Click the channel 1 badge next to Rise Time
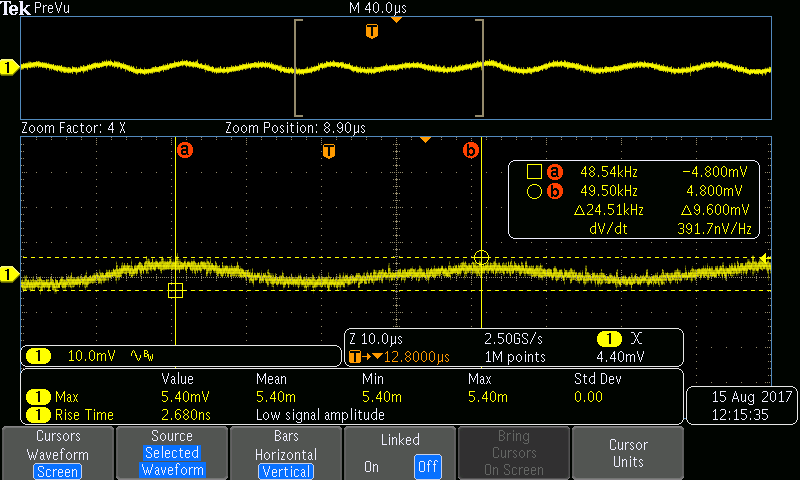This screenshot has height=480, width=800. (38, 415)
